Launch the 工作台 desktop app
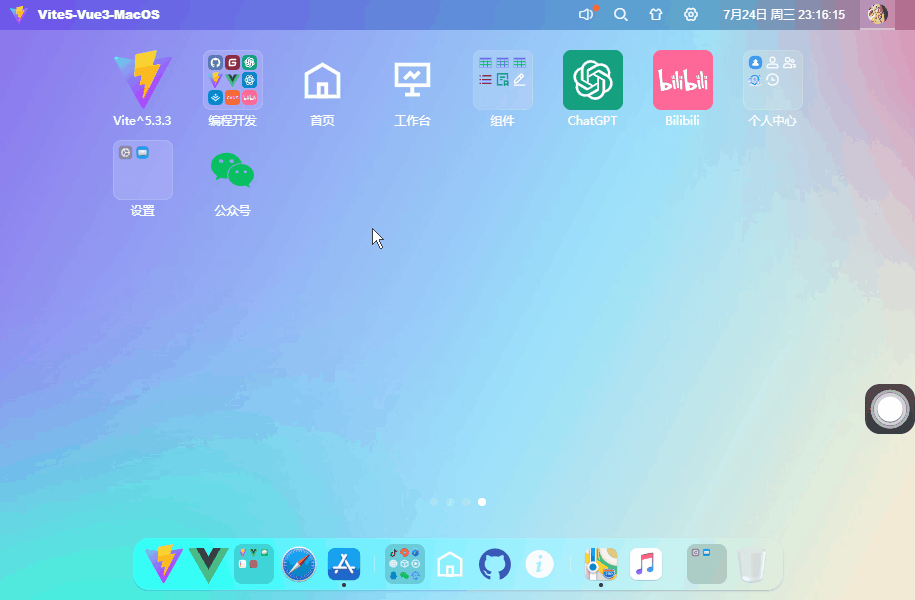The width and height of the screenshot is (915, 600). 412,80
